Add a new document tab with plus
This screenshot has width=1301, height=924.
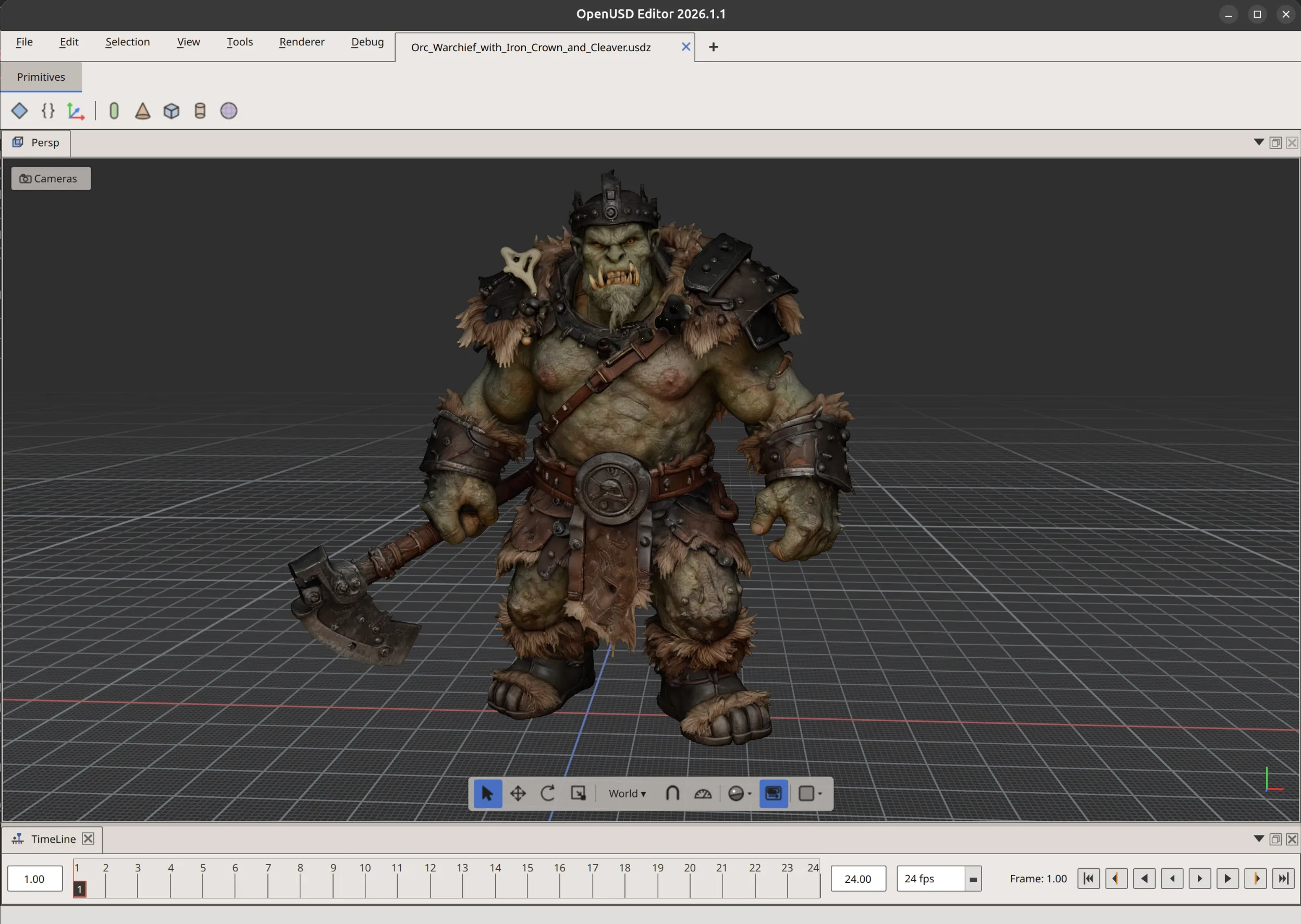tap(713, 47)
